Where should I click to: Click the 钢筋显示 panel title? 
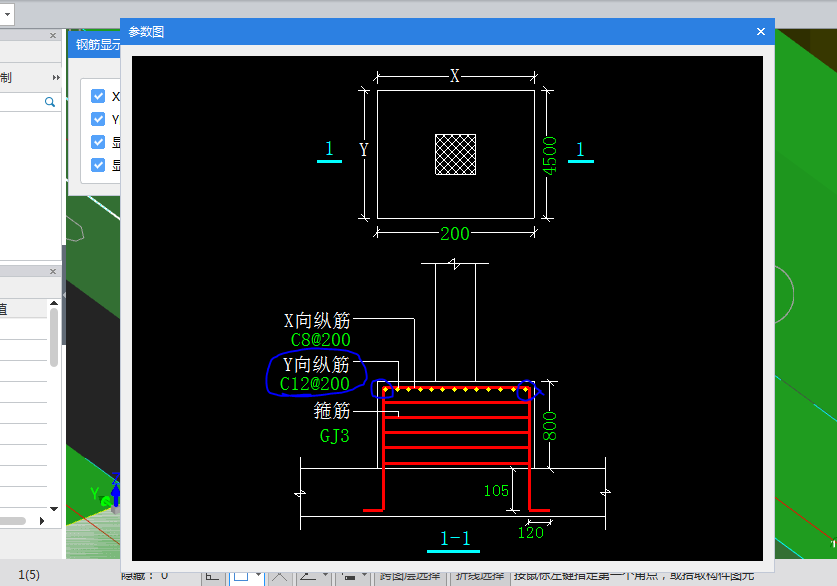point(98,44)
